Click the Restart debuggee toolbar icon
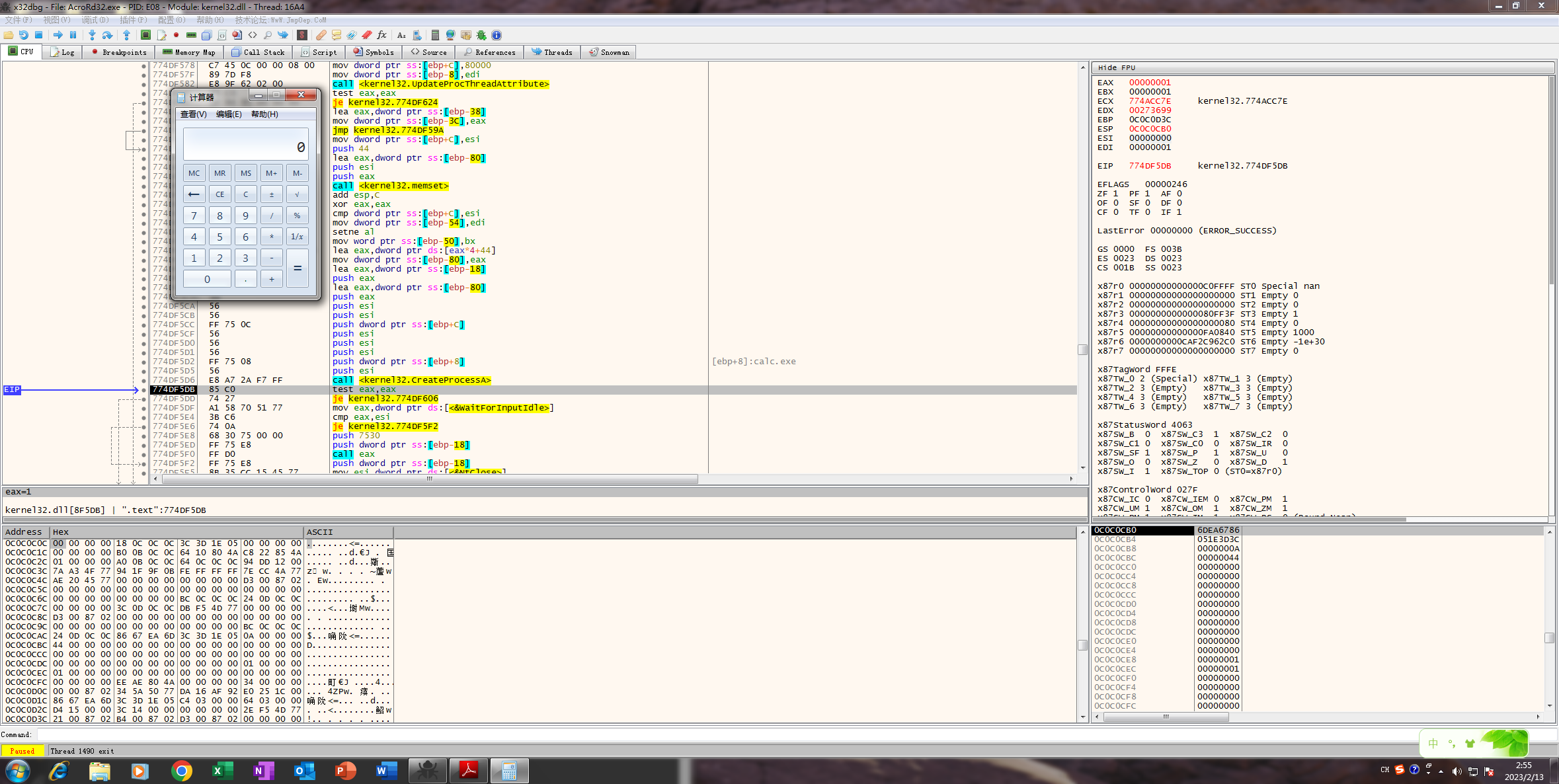Viewport: 1559px width, 784px height. (x=24, y=35)
